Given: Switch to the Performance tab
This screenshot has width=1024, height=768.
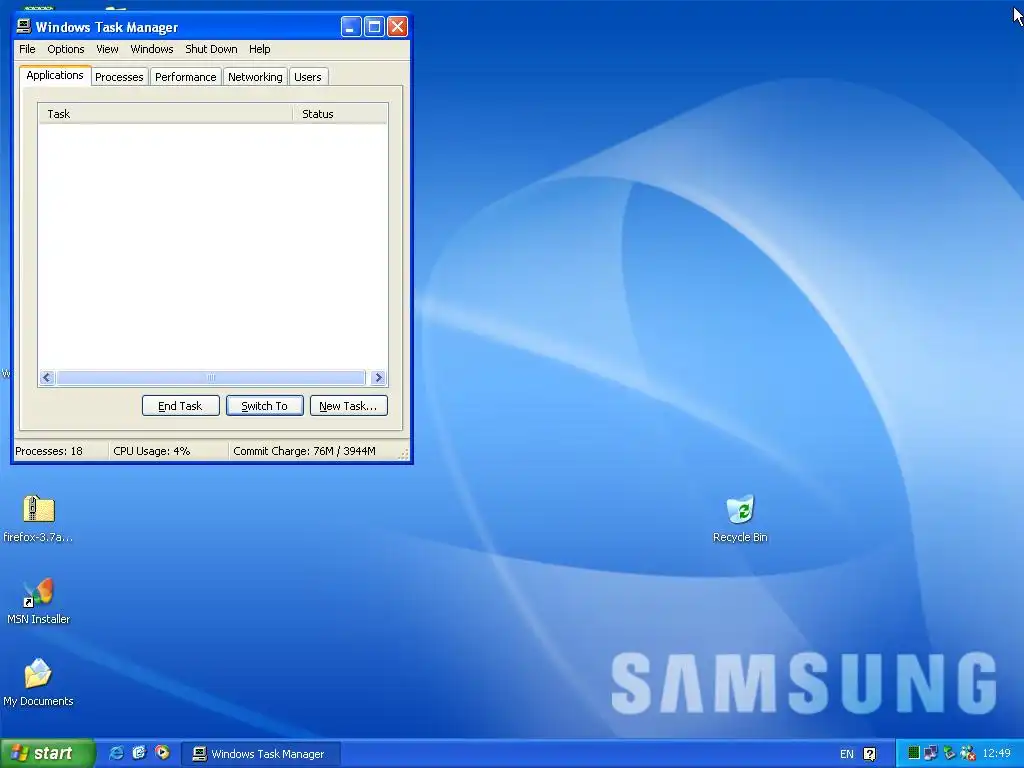Looking at the screenshot, I should 185,77.
